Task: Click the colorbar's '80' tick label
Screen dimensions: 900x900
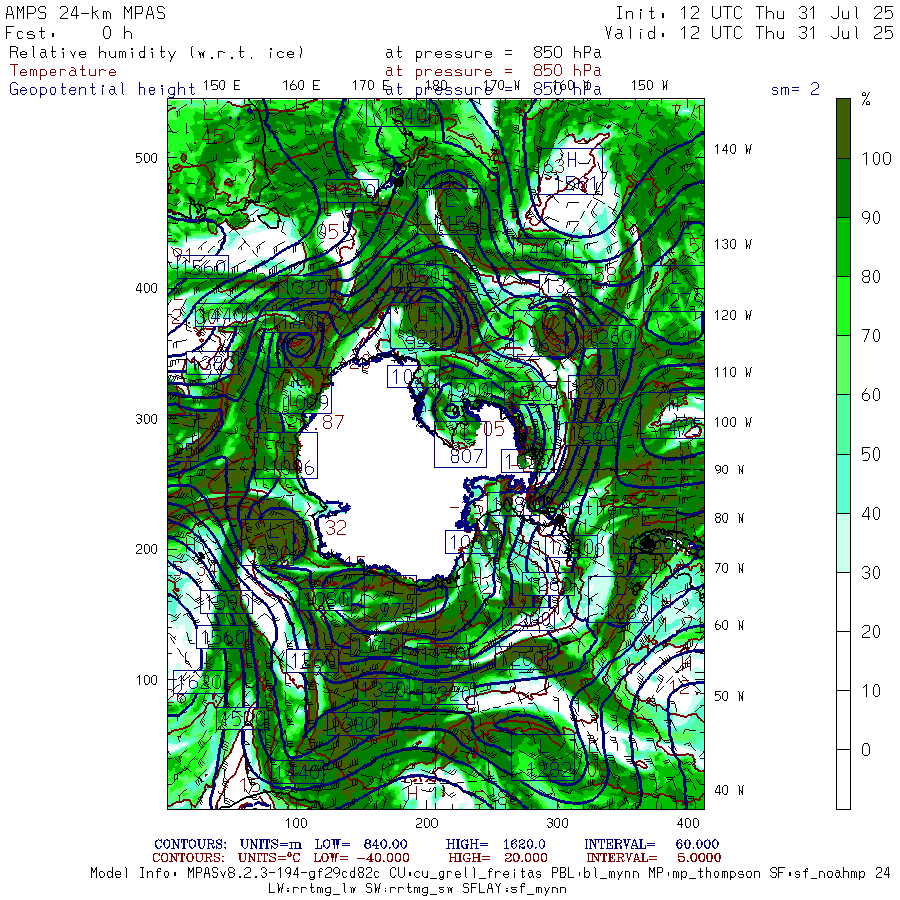Action: coord(871,277)
